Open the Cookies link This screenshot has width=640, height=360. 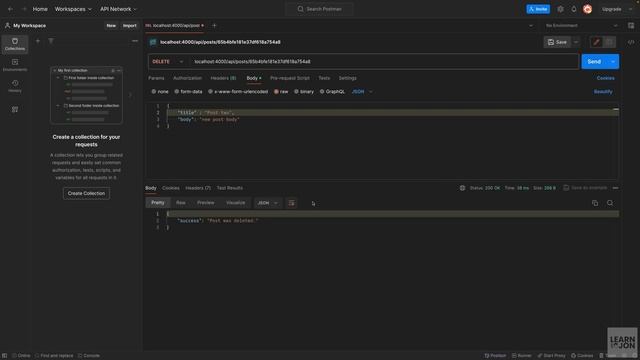pyautogui.click(x=606, y=78)
